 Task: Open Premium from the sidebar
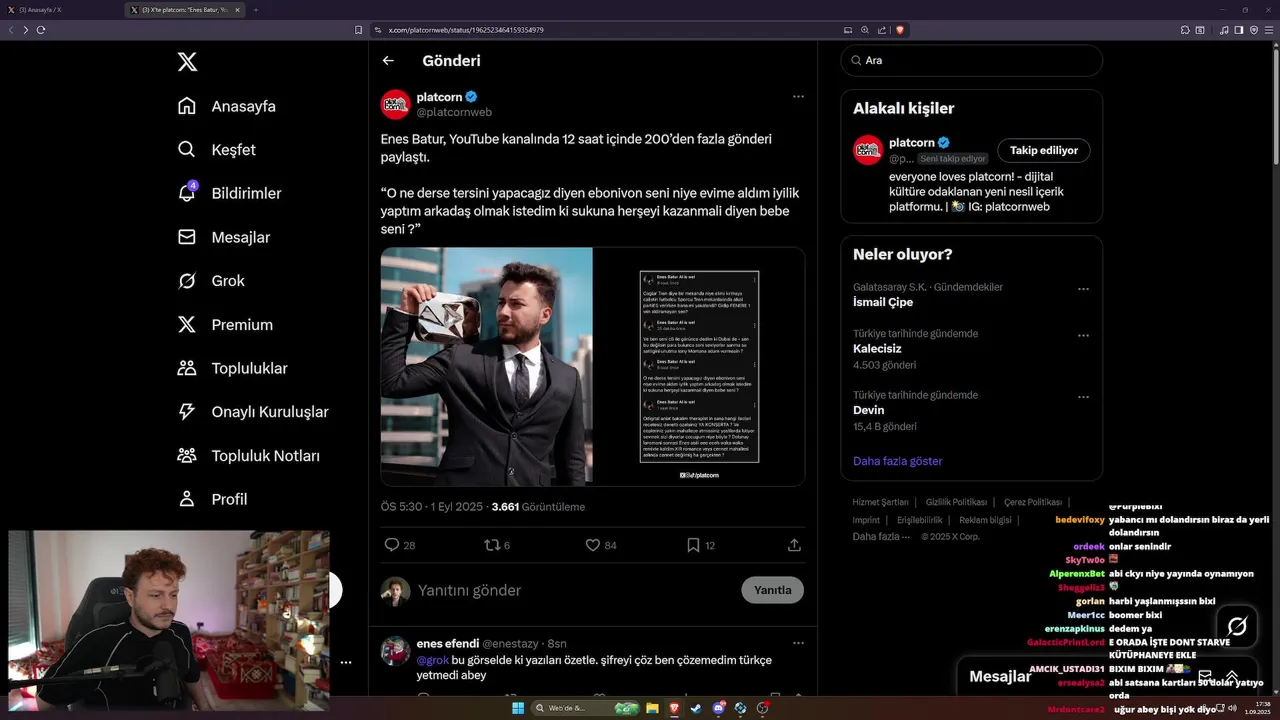point(225,325)
